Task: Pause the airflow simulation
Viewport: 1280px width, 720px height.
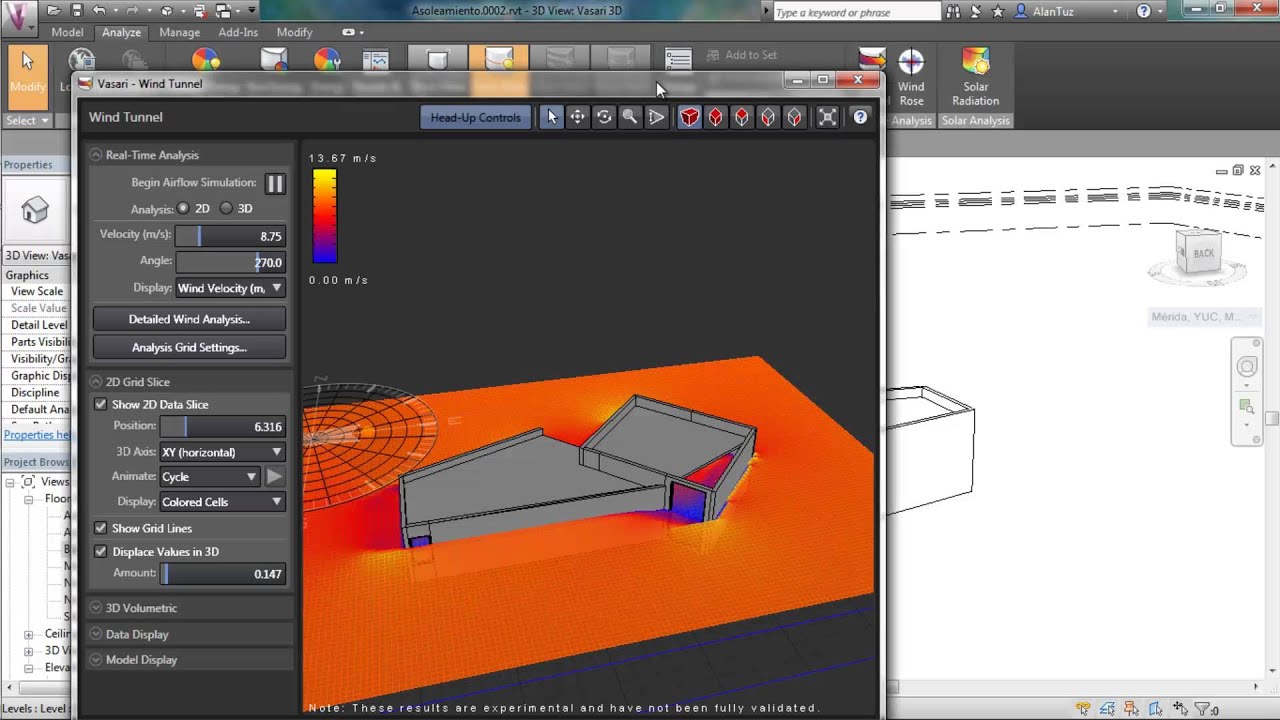Action: [x=274, y=184]
